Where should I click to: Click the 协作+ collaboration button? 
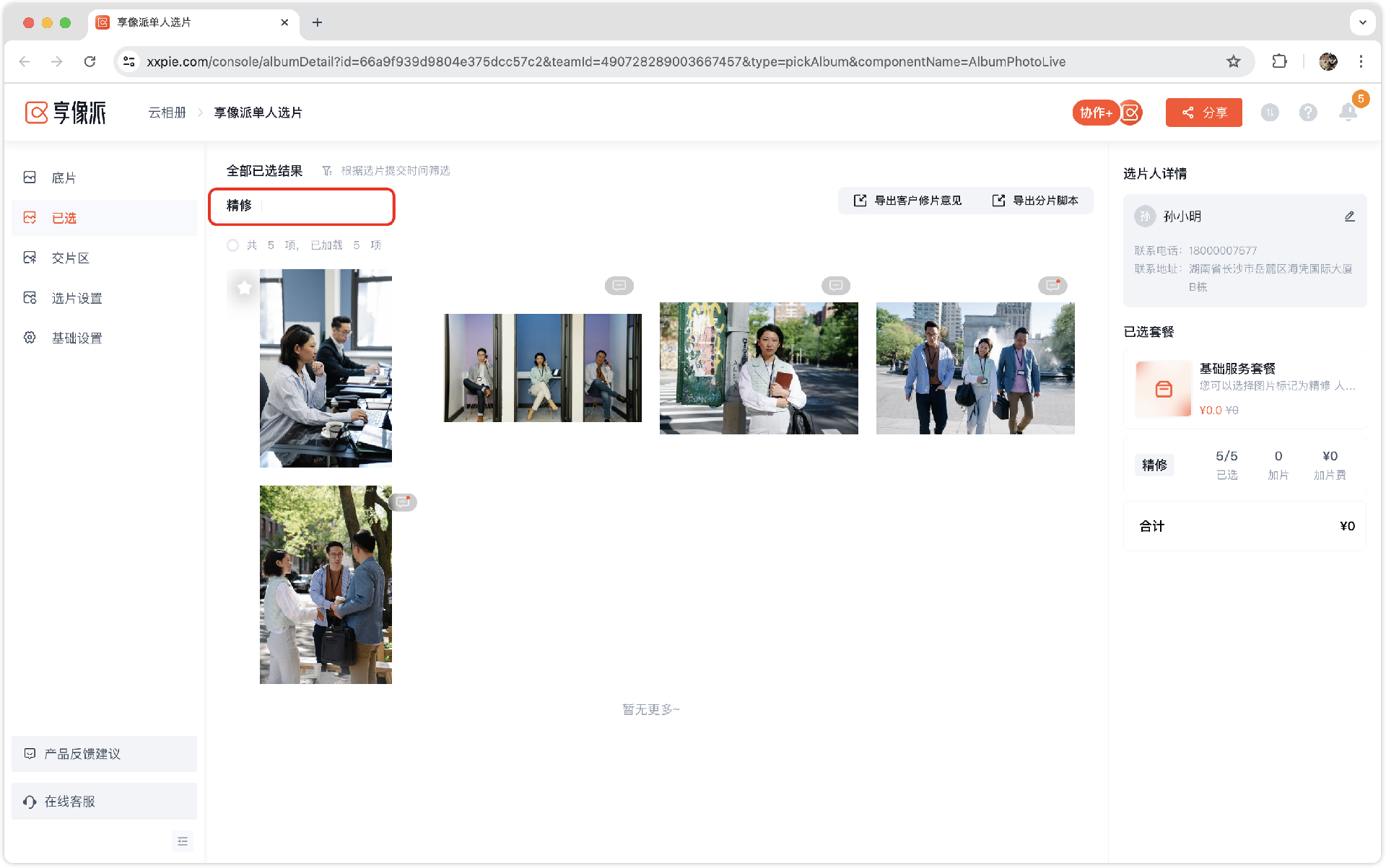coord(1095,113)
